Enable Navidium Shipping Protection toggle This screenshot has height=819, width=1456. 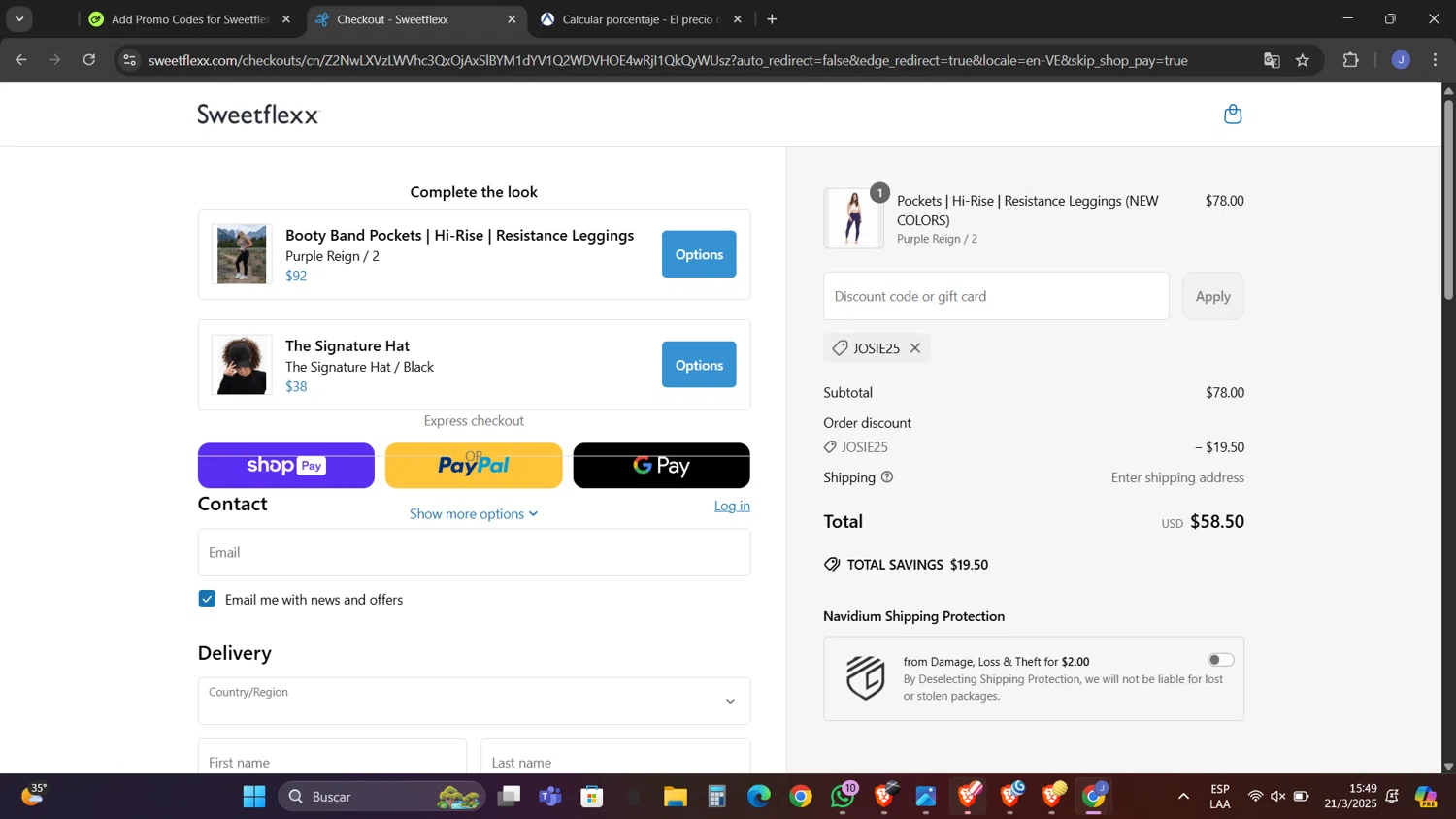tap(1220, 660)
